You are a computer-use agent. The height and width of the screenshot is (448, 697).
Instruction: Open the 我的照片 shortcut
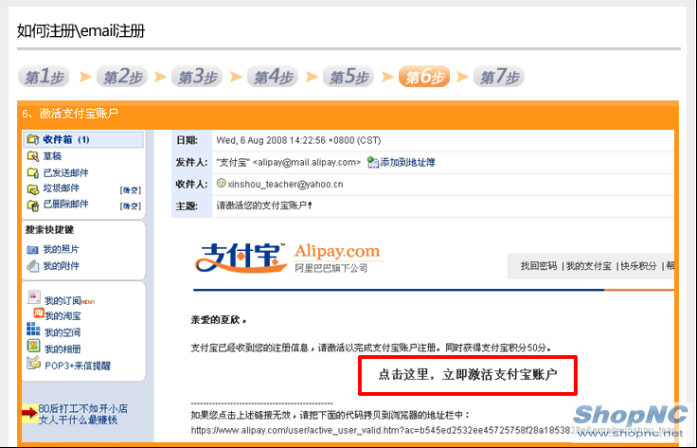click(61, 249)
